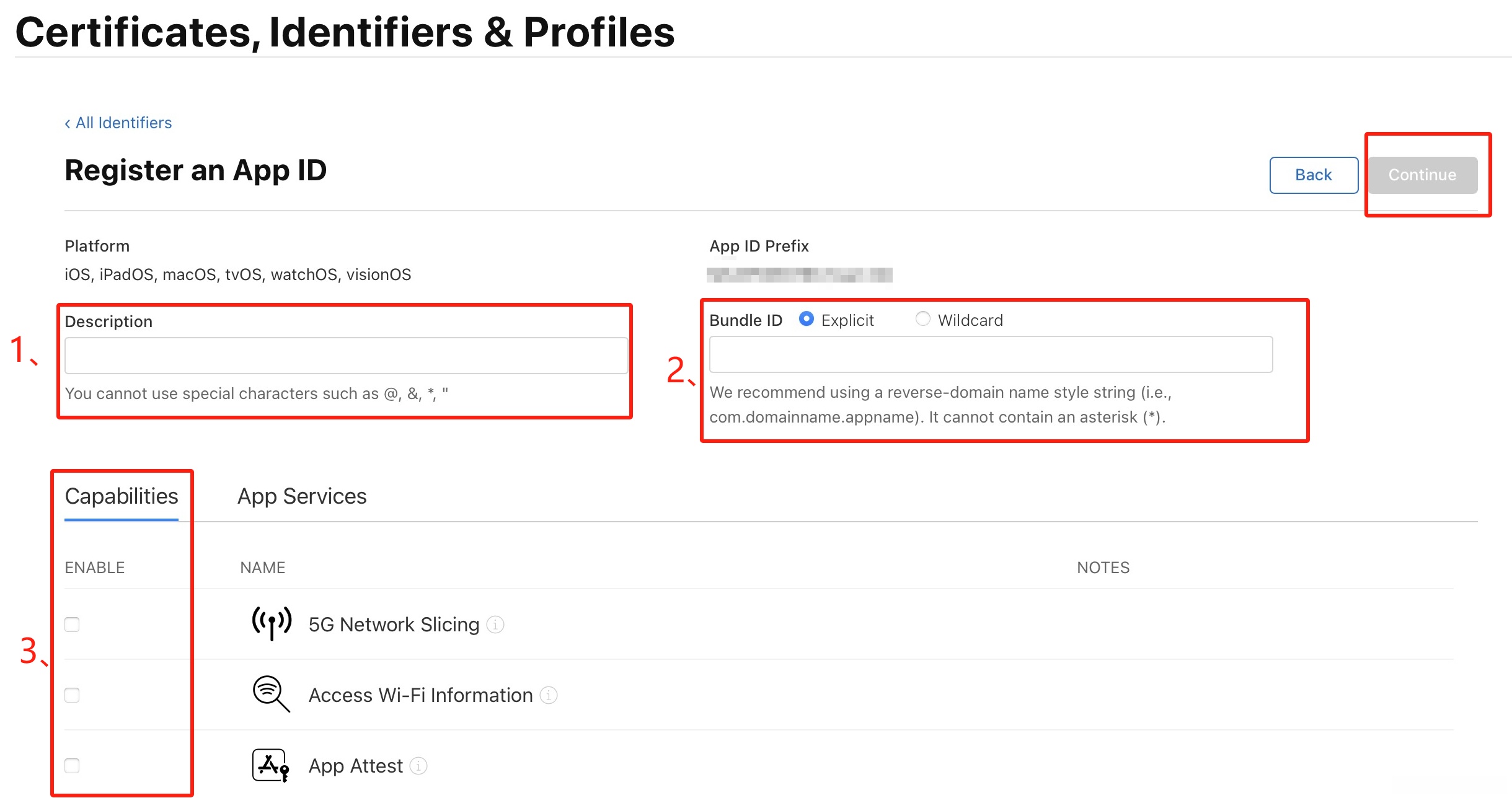Image resolution: width=1512 pixels, height=798 pixels.
Task: Click the App Attest icon
Action: [x=271, y=765]
